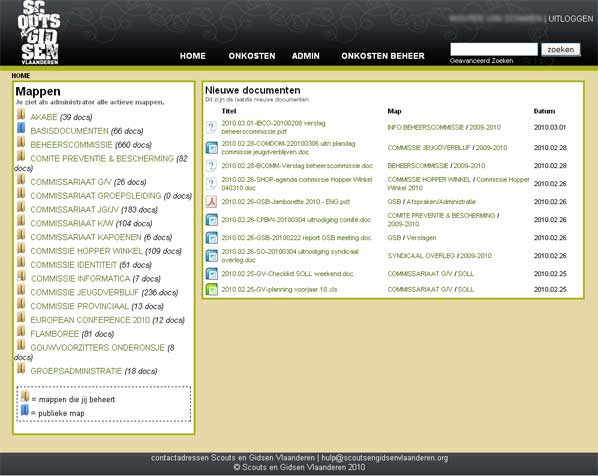The image size is (598, 476).
Task: Open EUROPEAN CONFERENCE 2010 folder link
Action: pos(90,320)
